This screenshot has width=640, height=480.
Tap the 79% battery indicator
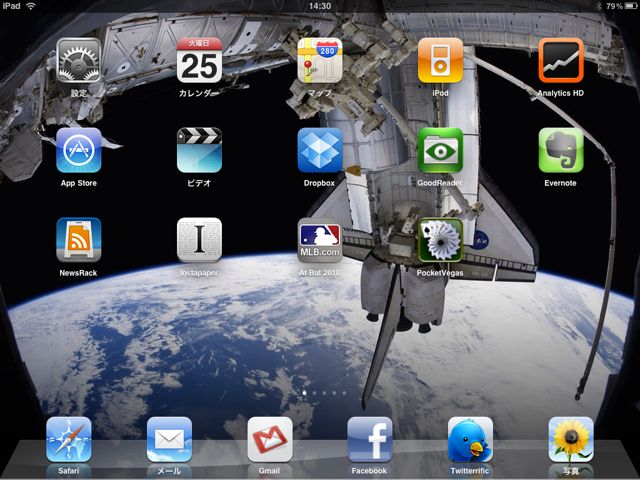coord(620,6)
